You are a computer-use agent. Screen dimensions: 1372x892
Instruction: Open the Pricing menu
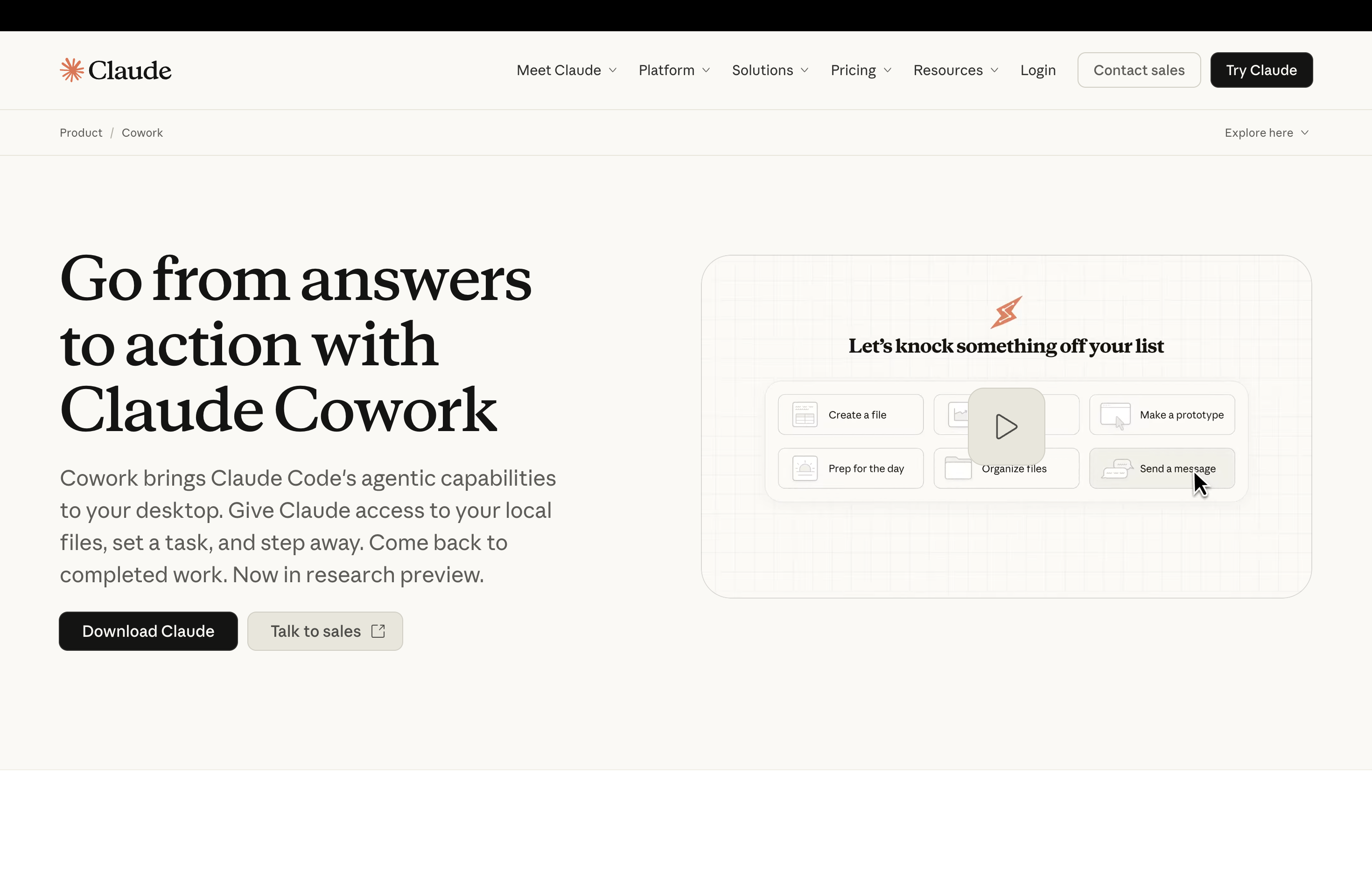click(x=861, y=70)
